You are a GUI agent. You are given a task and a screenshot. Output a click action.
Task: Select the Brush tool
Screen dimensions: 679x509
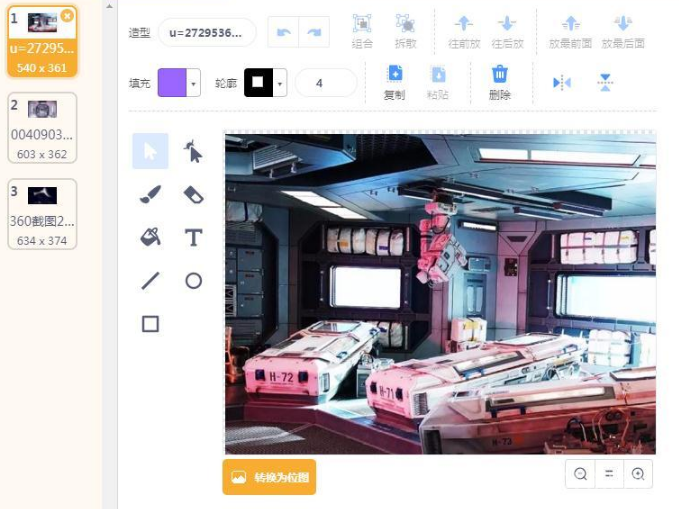click(x=150, y=195)
